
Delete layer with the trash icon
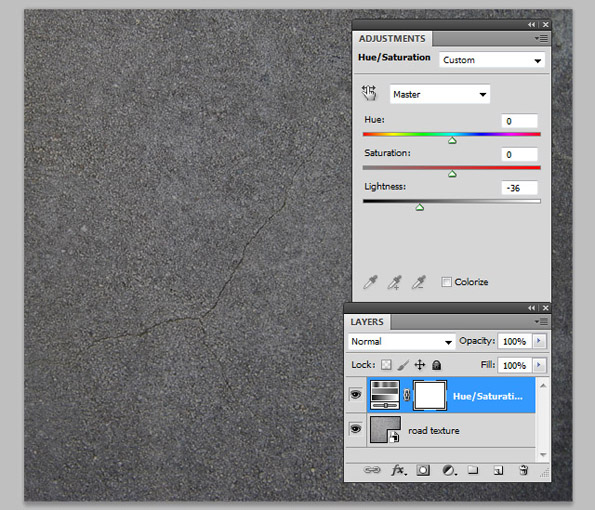[x=523, y=471]
